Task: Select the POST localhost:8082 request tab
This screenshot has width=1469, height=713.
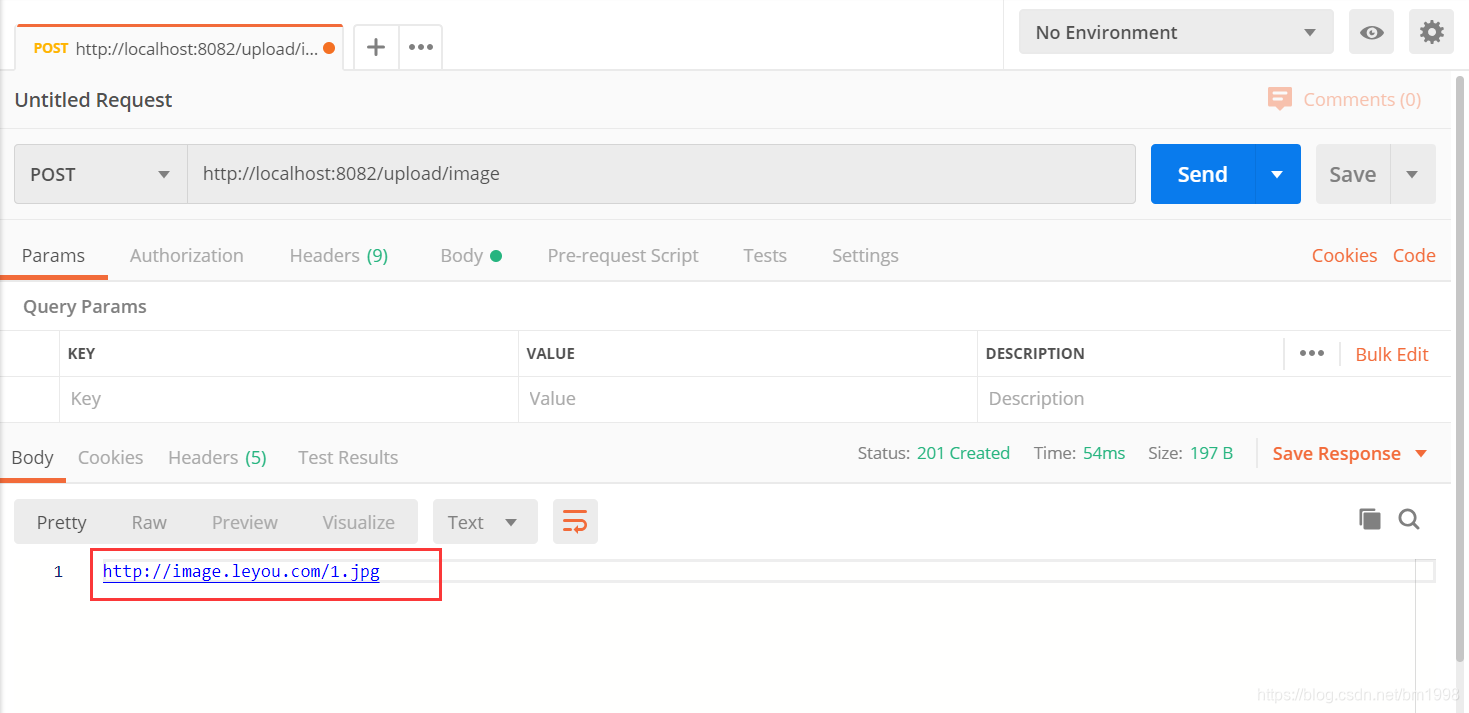Action: [x=178, y=48]
